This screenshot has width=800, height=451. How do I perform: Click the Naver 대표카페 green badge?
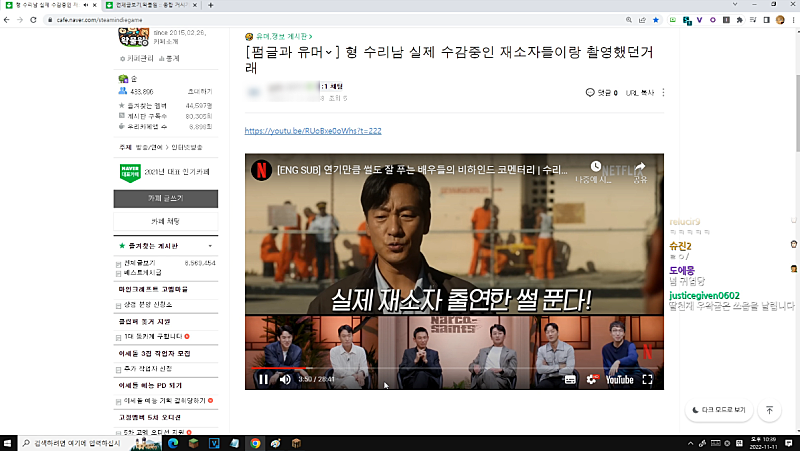tap(130, 172)
